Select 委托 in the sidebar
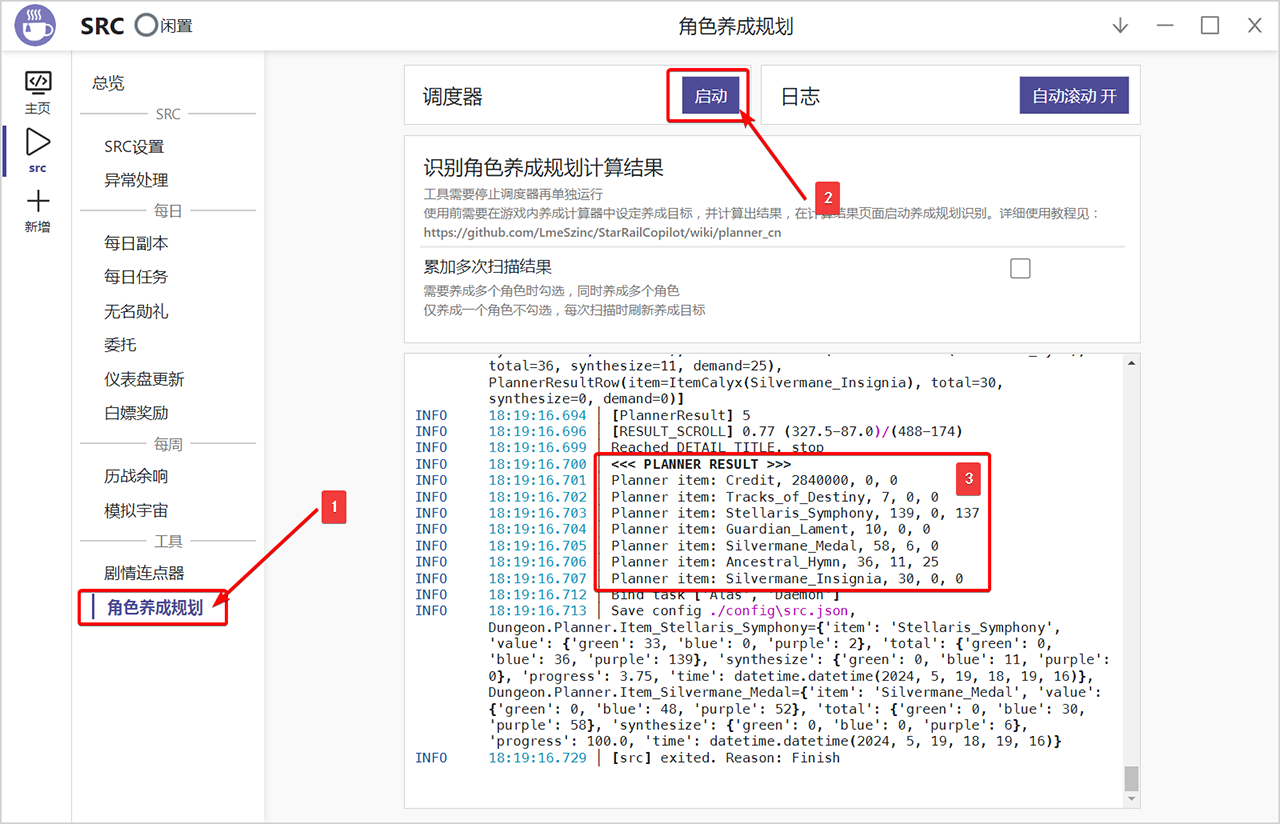 (120, 345)
